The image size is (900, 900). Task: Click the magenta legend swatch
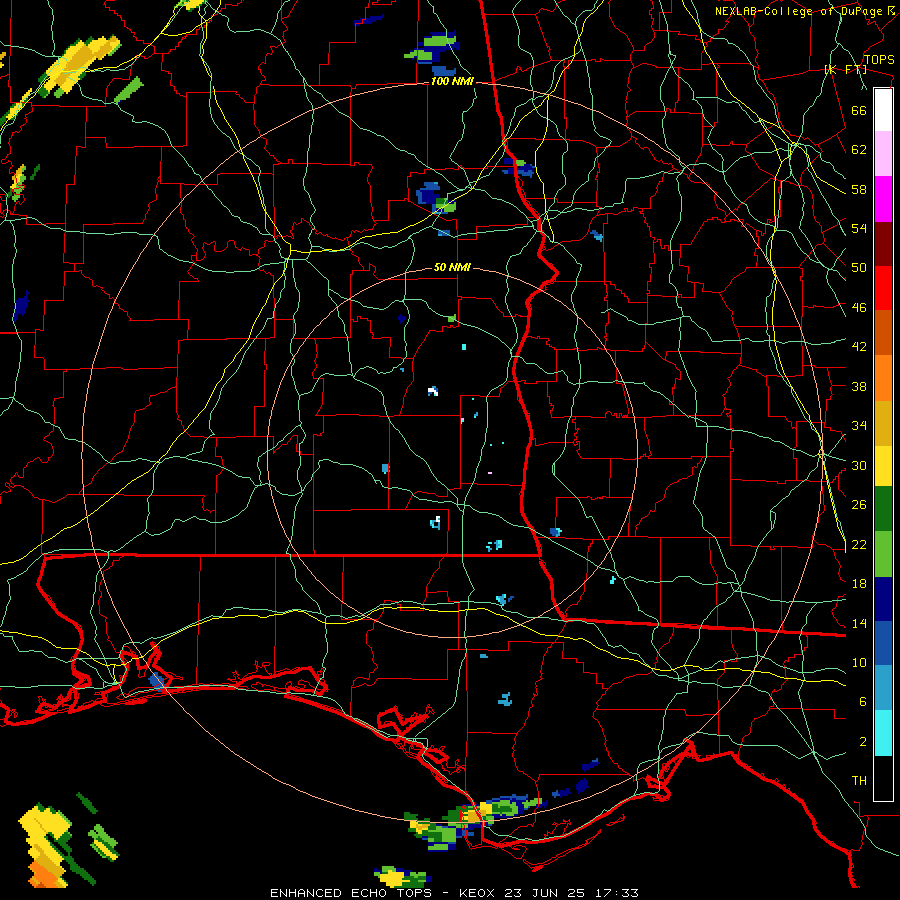(883, 199)
